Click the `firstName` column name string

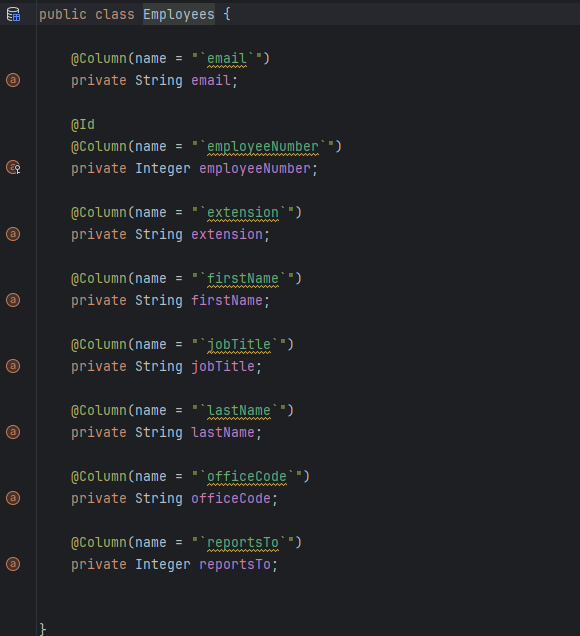click(243, 279)
